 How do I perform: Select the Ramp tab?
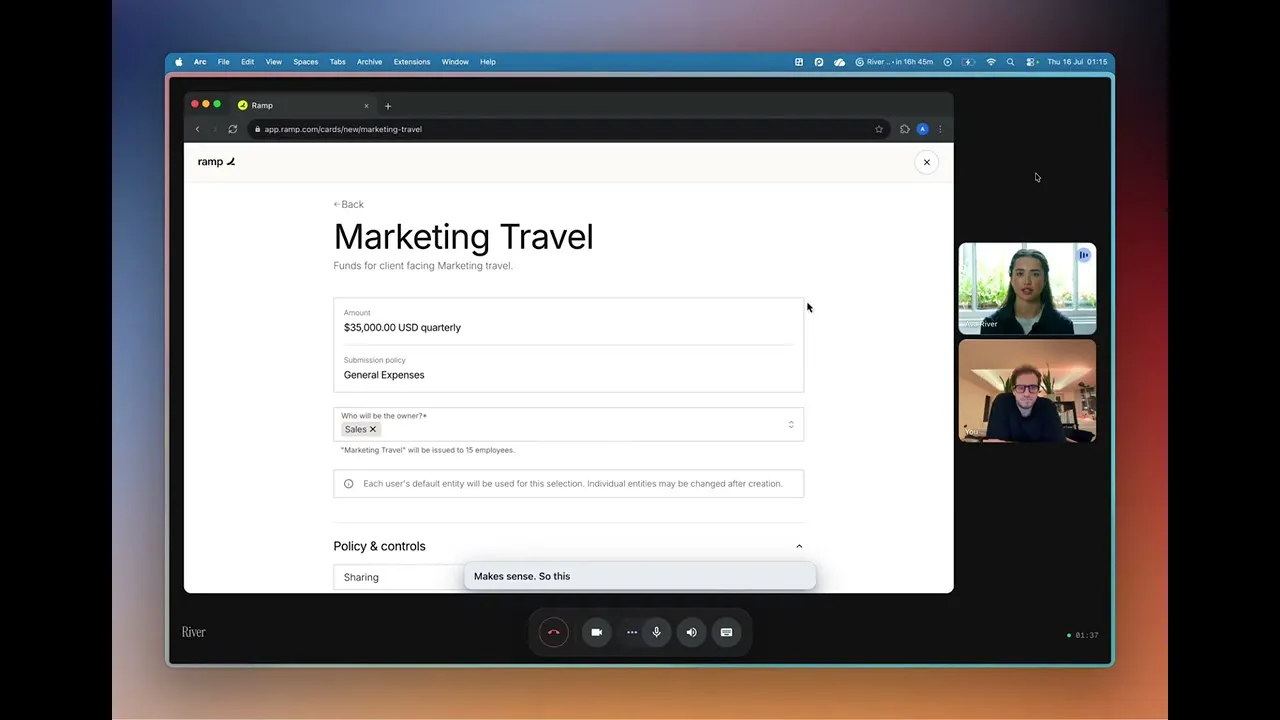tap(303, 105)
